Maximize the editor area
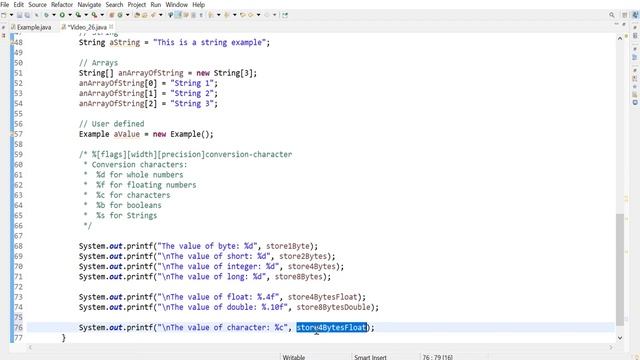Viewport: 640px width, 360px height. (x=624, y=24)
